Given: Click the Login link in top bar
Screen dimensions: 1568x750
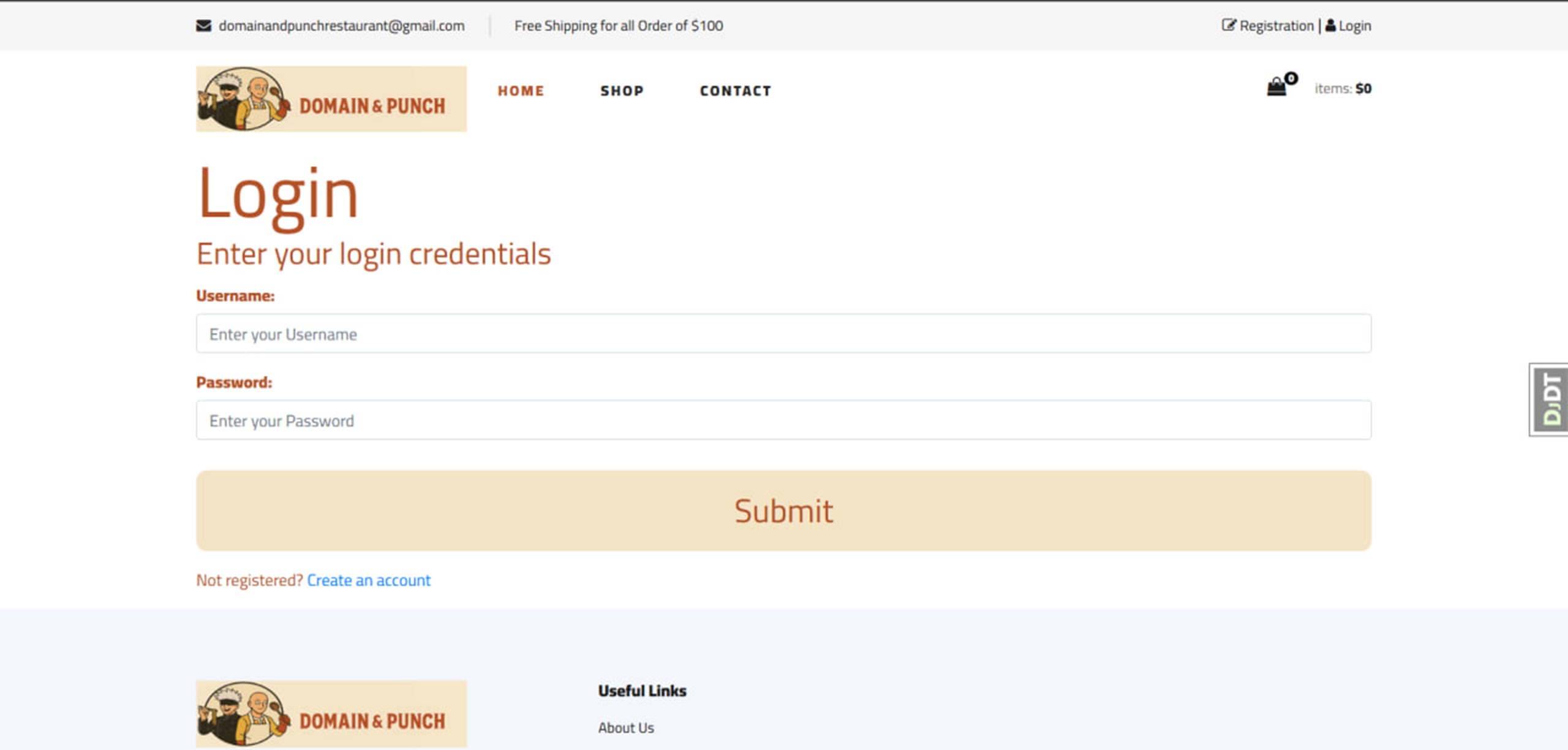Looking at the screenshot, I should coord(1355,26).
